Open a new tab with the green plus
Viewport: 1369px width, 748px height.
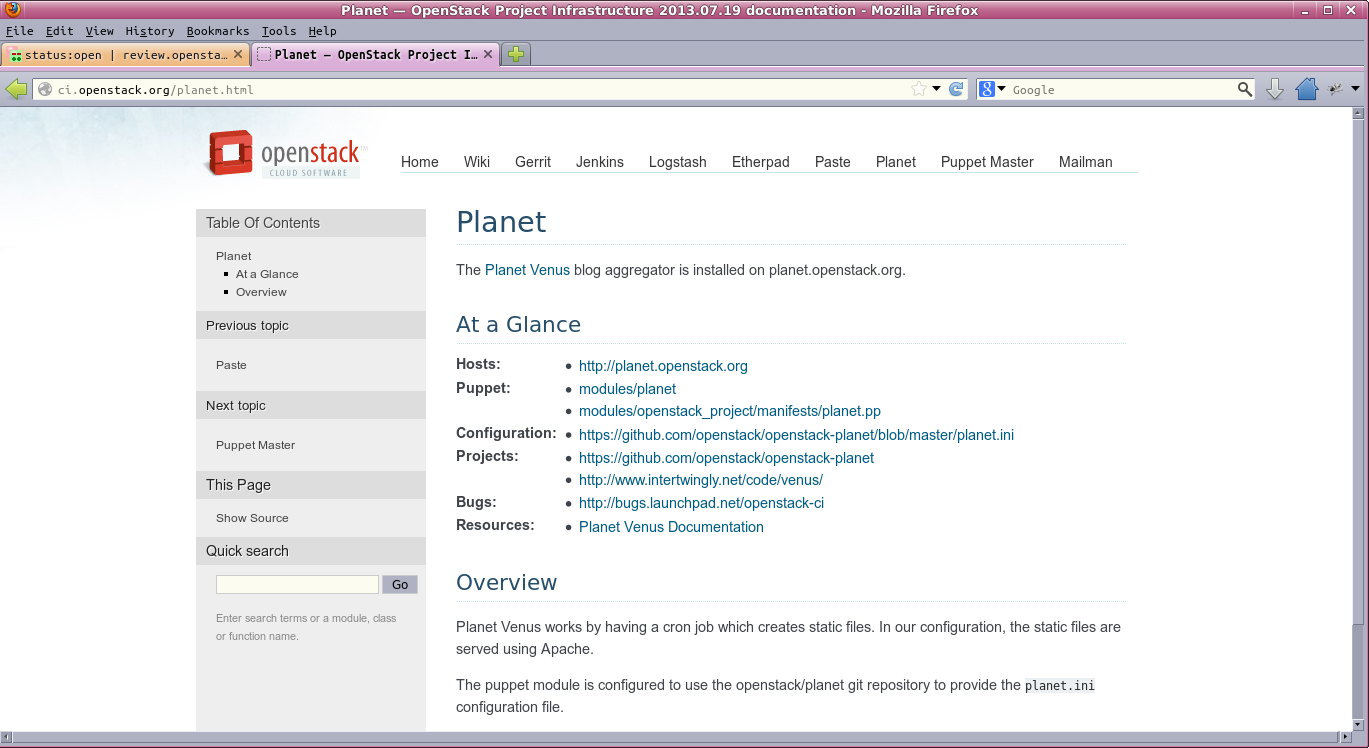pyautogui.click(x=516, y=55)
